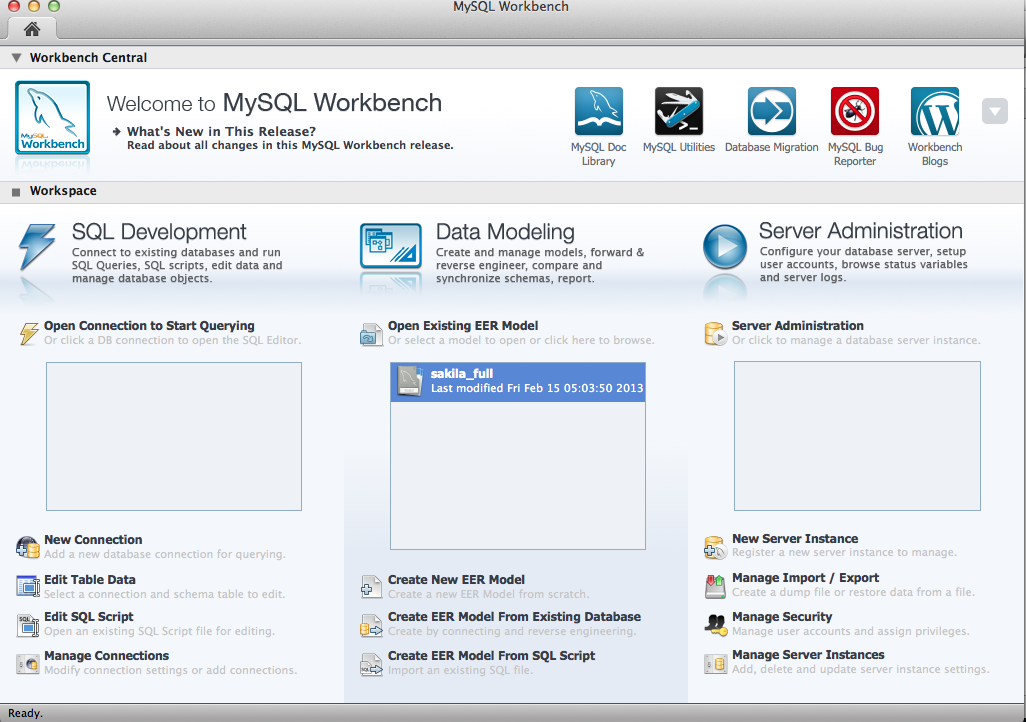The image size is (1026, 722).
Task: Click the New Server Instance icon
Action: (715, 547)
